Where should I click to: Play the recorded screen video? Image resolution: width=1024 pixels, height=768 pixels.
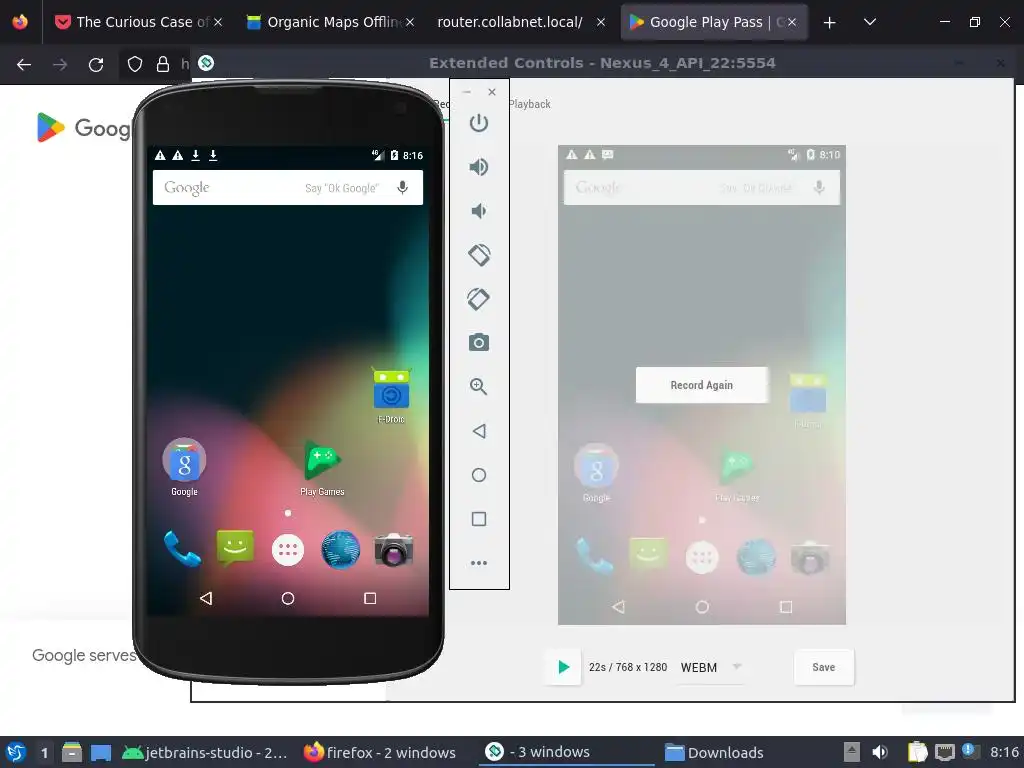click(564, 667)
